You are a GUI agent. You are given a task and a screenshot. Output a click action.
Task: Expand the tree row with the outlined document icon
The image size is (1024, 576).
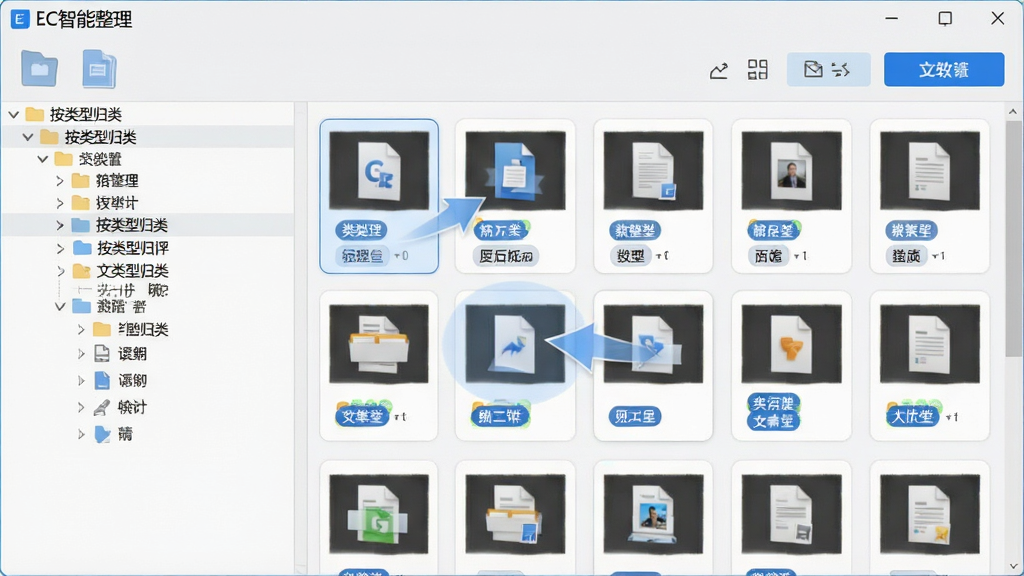pos(81,354)
